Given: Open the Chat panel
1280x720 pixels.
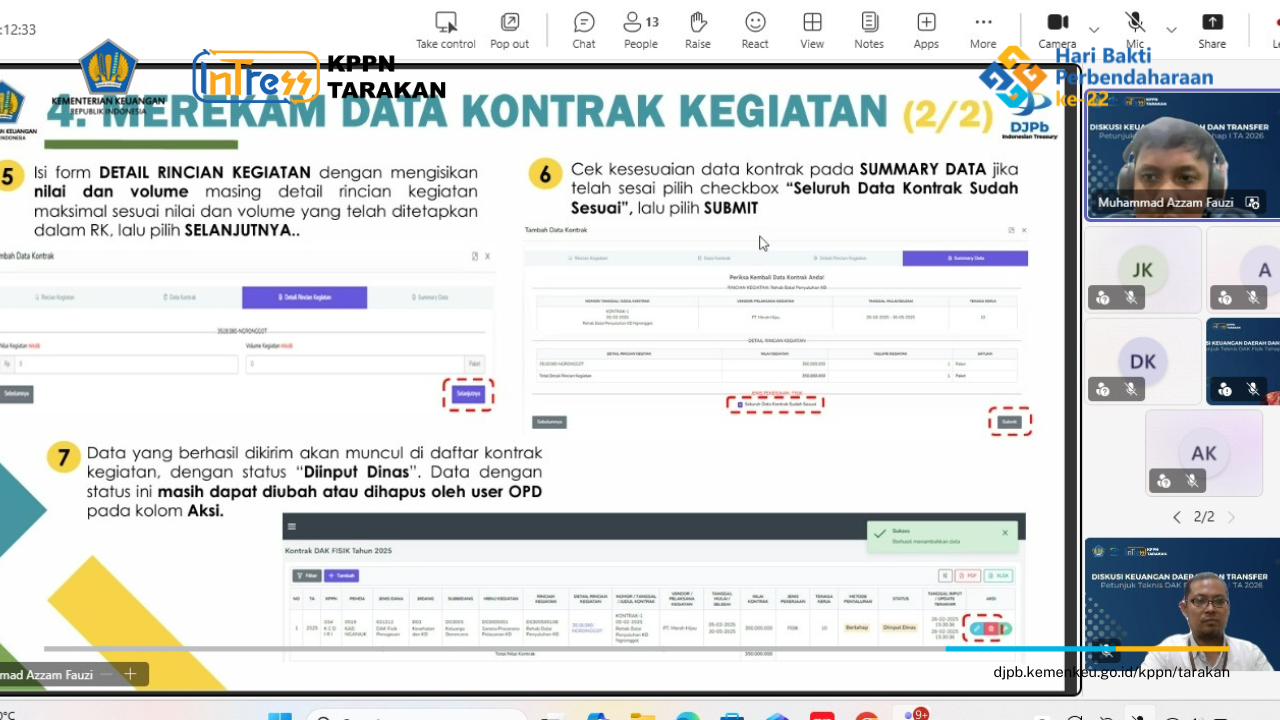Looking at the screenshot, I should (x=584, y=30).
